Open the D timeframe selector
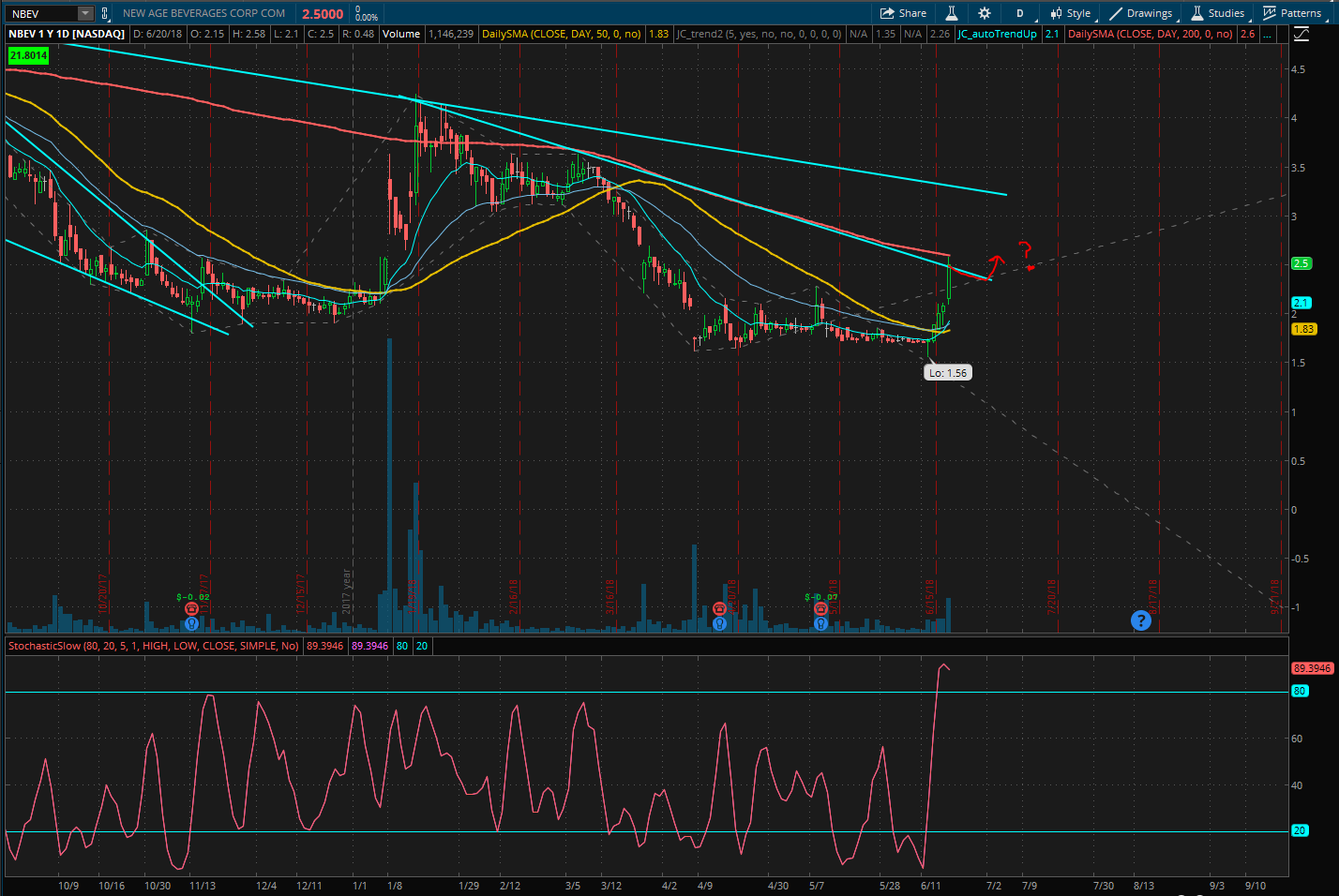The image size is (1339, 896). (1019, 13)
